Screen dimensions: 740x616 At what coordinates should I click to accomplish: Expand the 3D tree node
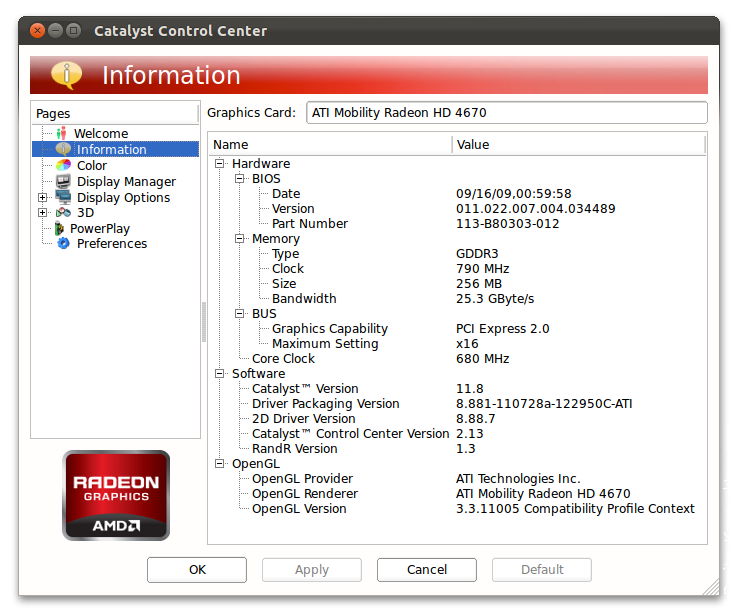click(42, 212)
